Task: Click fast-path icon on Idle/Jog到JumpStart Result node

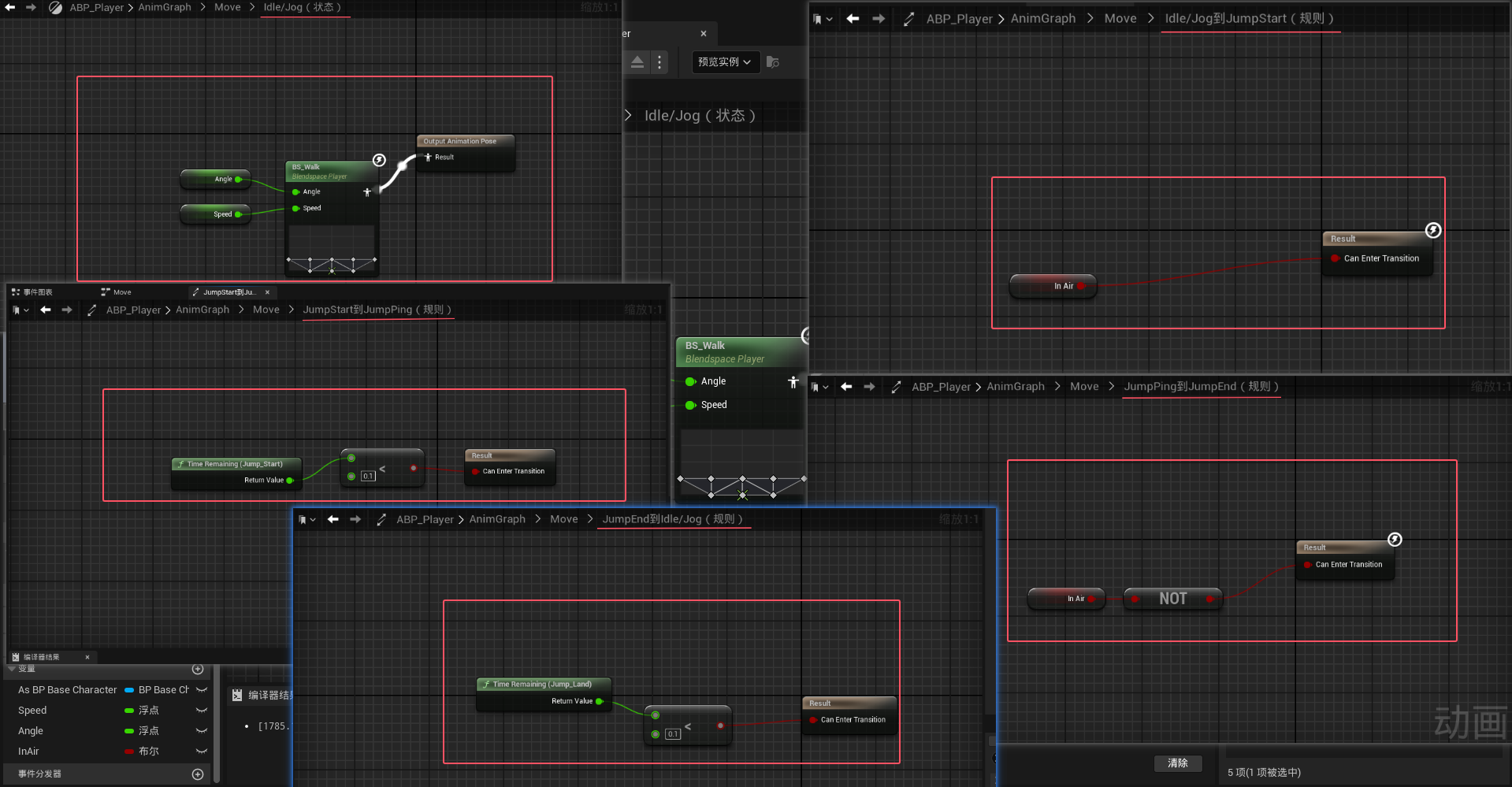Action: (x=1433, y=230)
